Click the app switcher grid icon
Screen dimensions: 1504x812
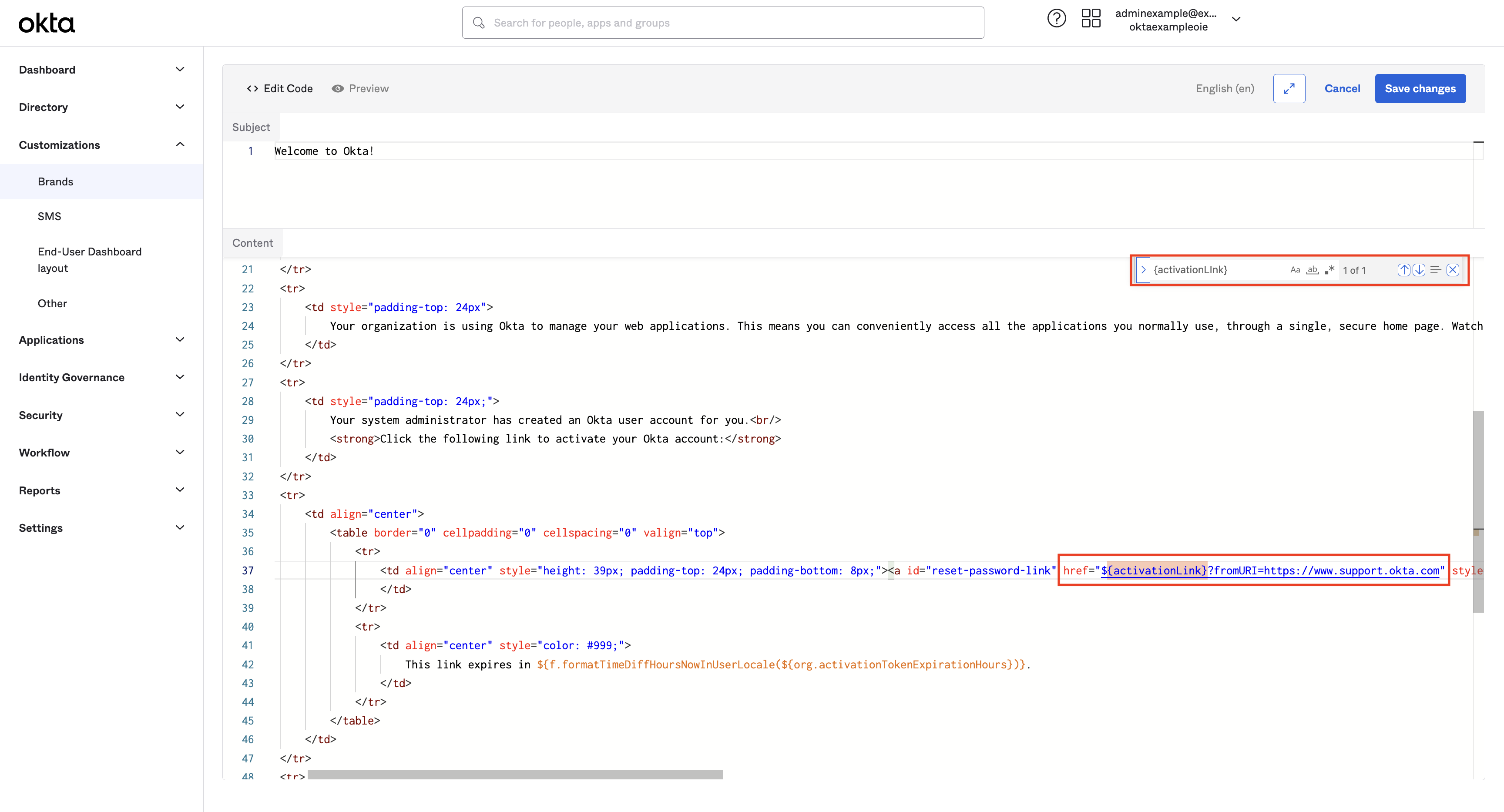(1091, 18)
